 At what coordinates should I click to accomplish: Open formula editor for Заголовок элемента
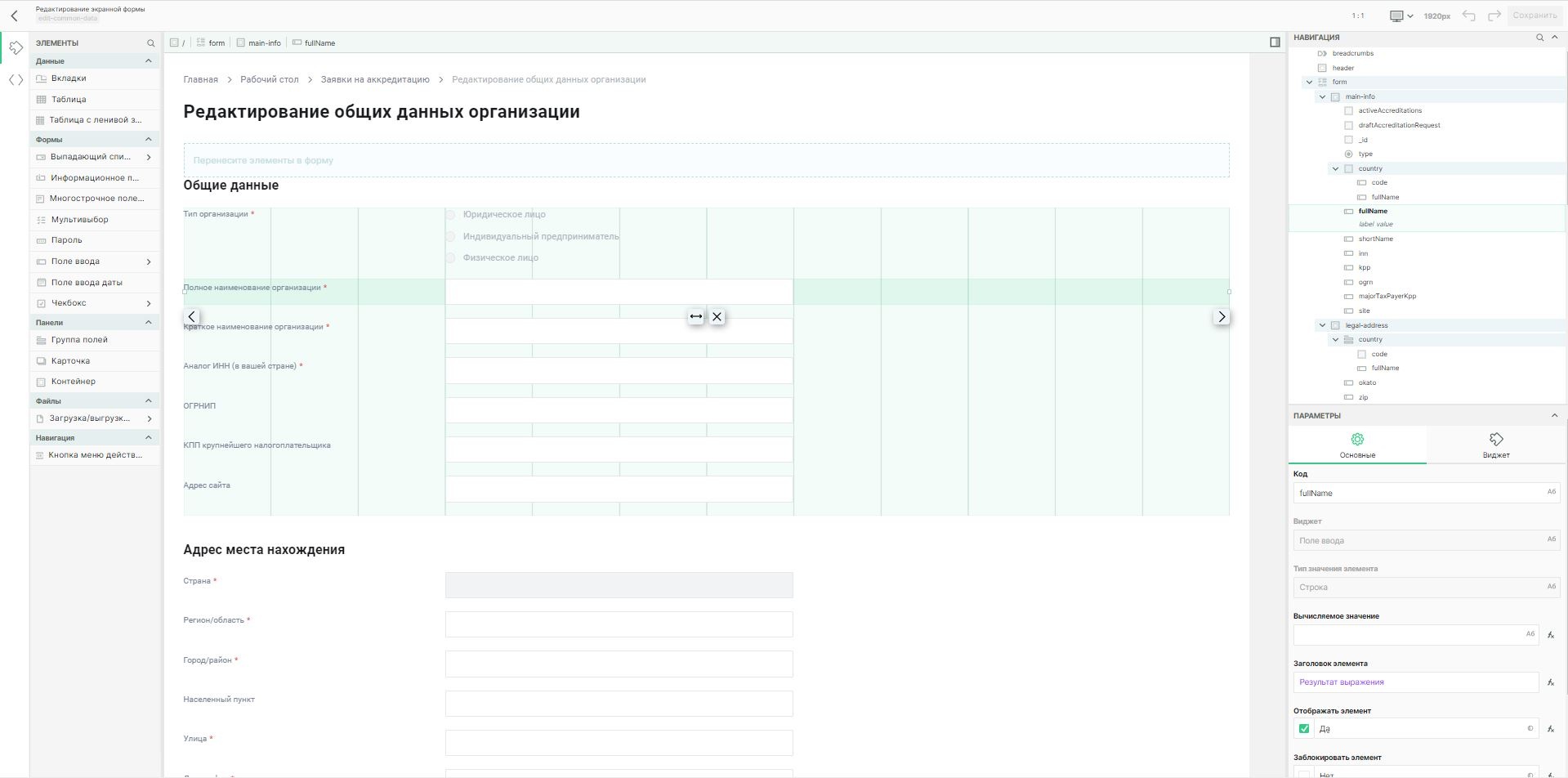click(1551, 682)
